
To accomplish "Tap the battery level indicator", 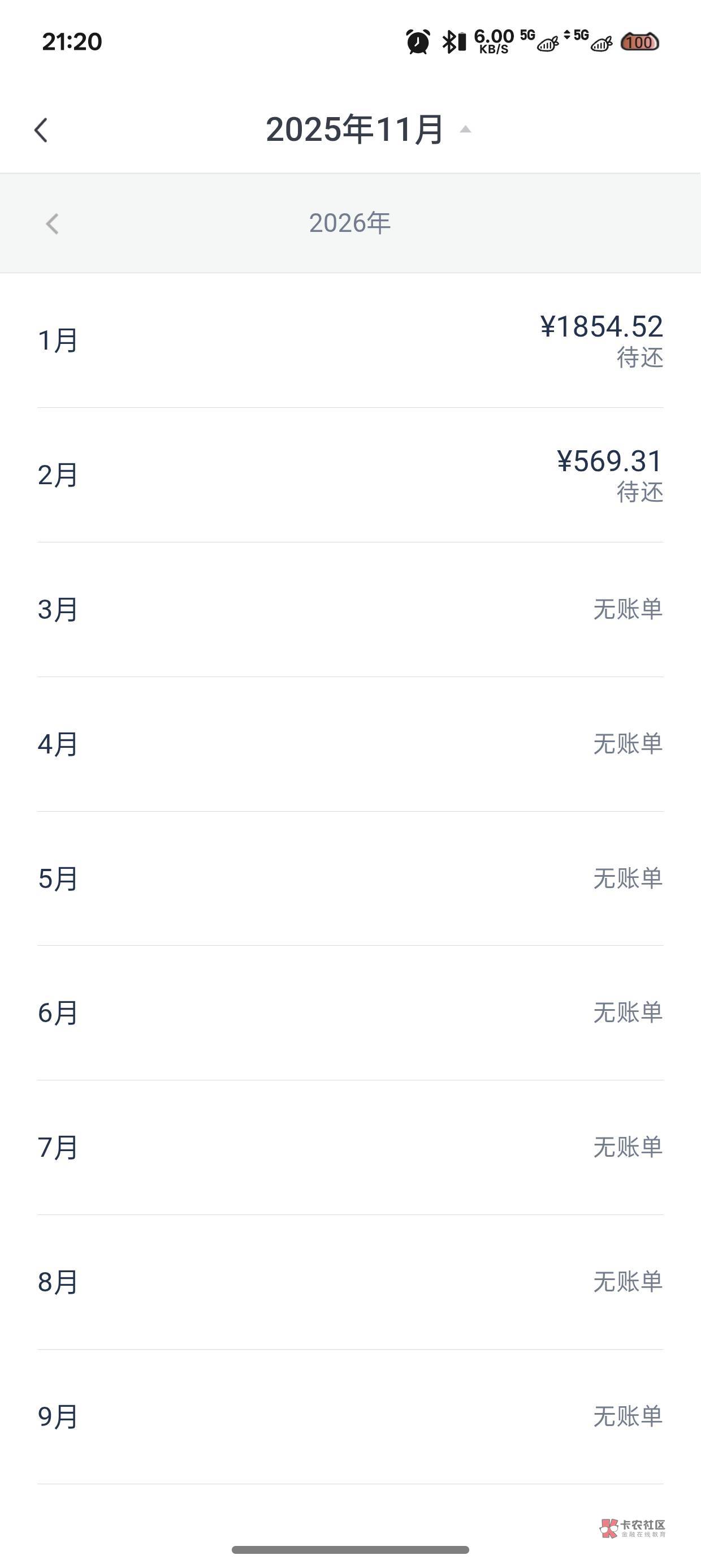I will click(639, 42).
